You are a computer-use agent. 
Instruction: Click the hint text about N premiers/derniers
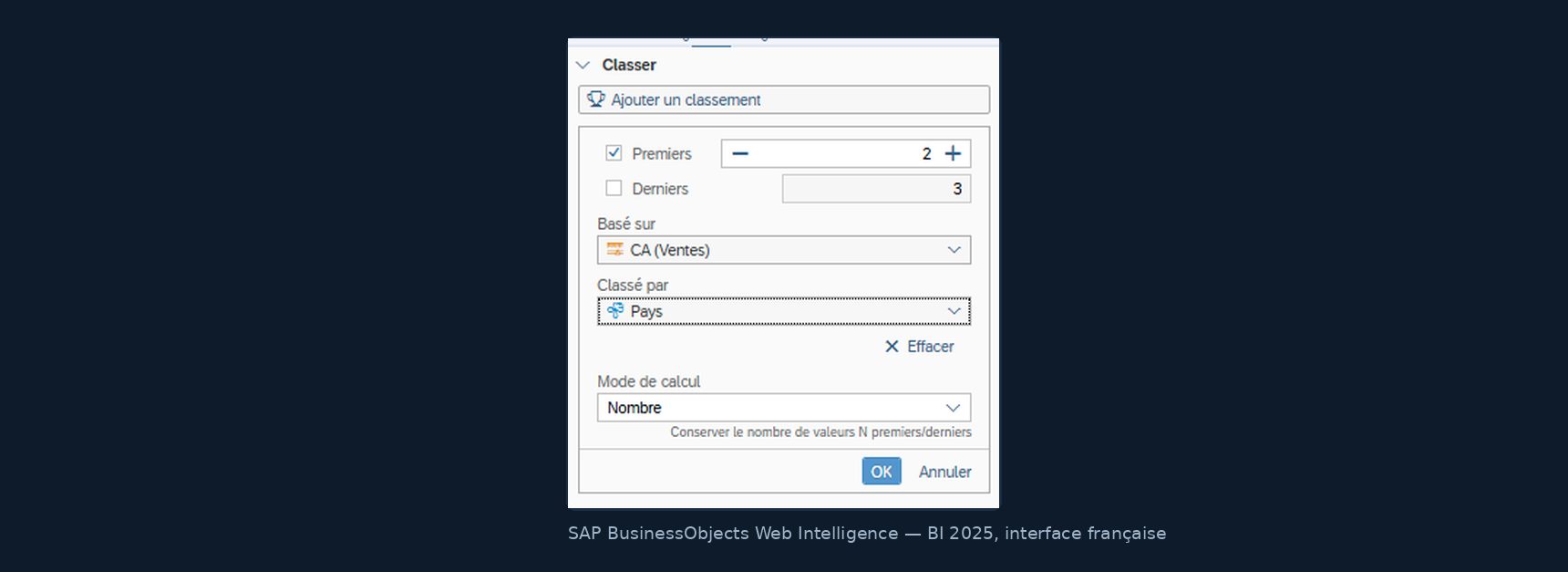click(x=820, y=432)
